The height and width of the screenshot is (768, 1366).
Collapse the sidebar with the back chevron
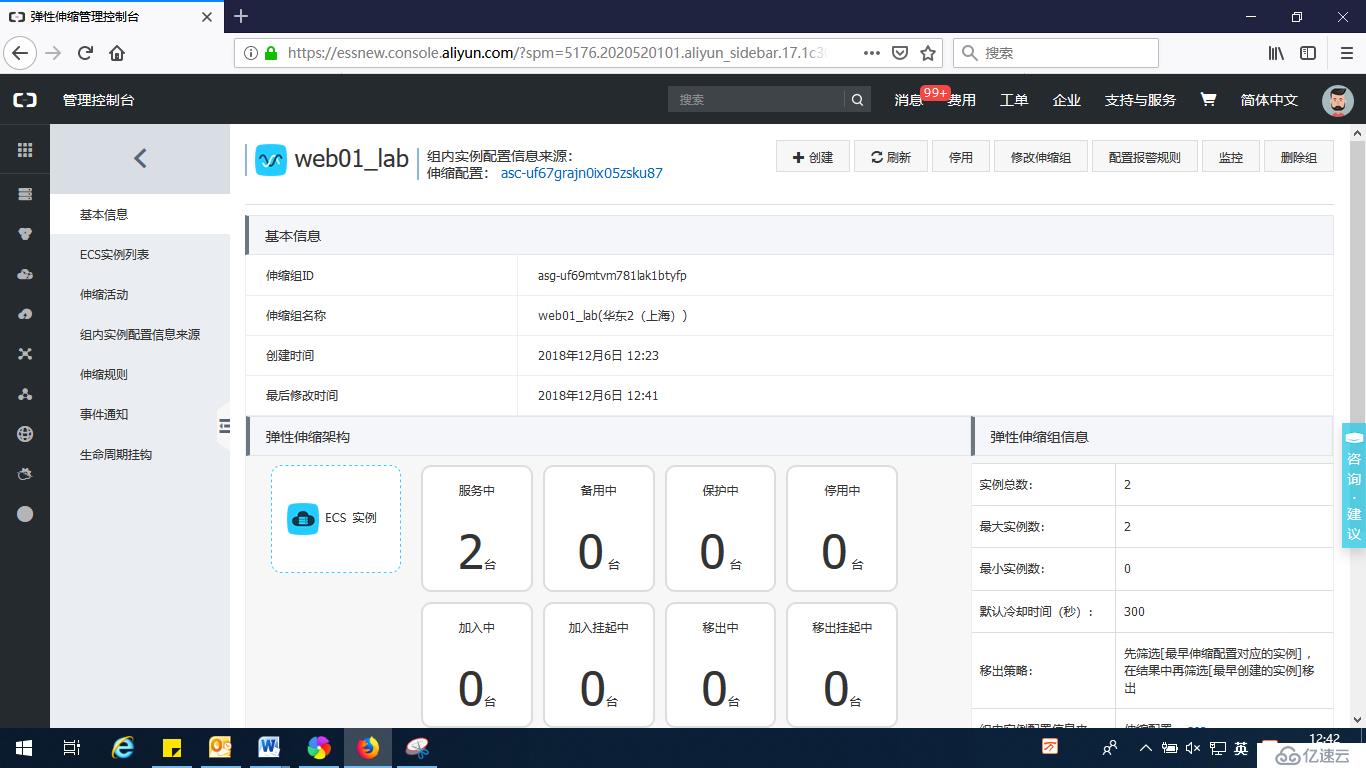[140, 158]
